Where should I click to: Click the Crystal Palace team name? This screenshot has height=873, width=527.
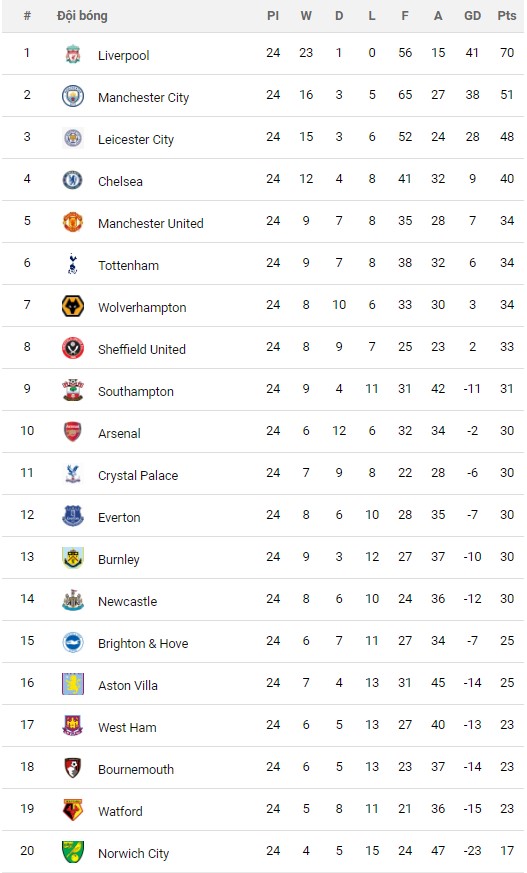coord(138,475)
